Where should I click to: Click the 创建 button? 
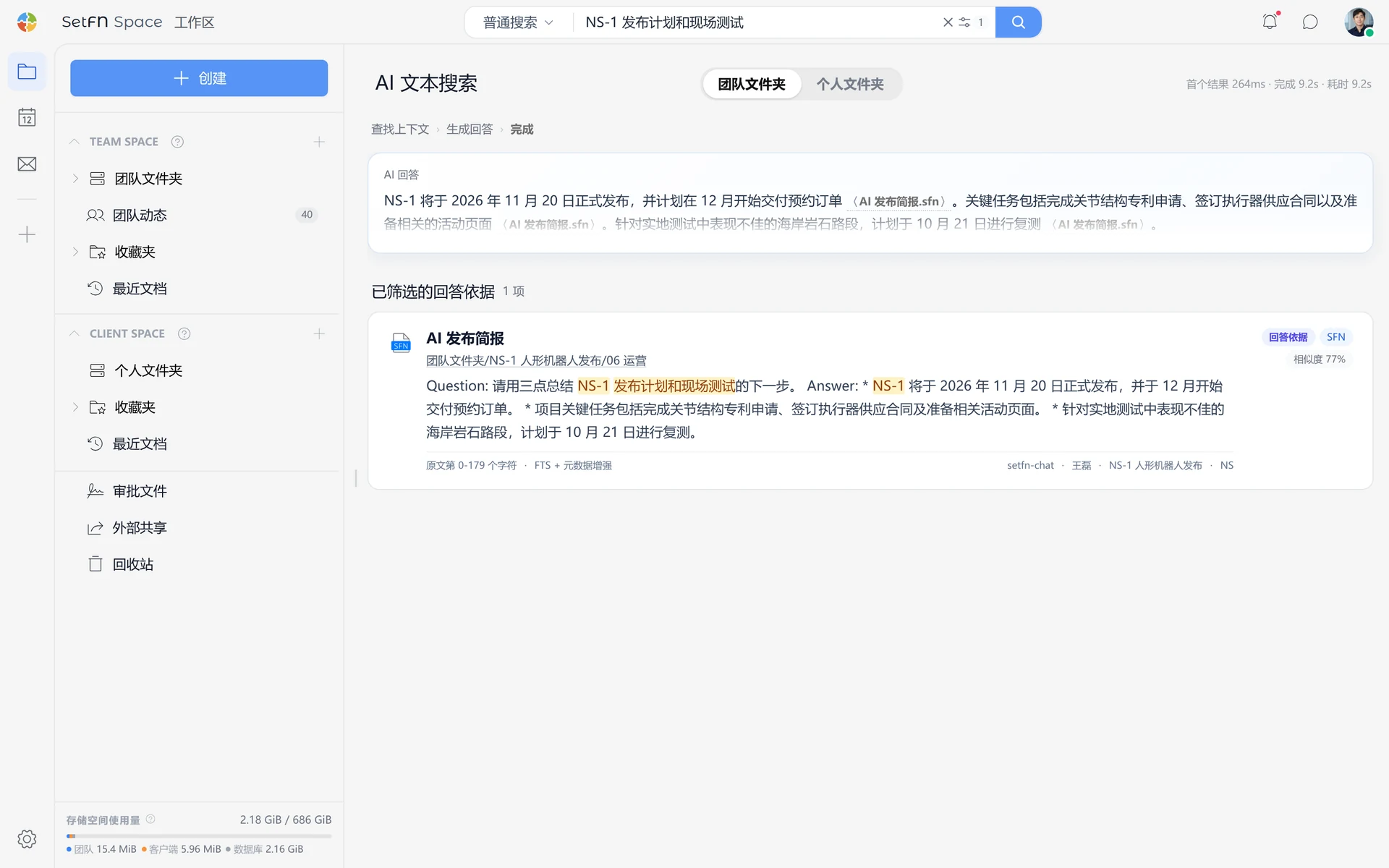(199, 78)
